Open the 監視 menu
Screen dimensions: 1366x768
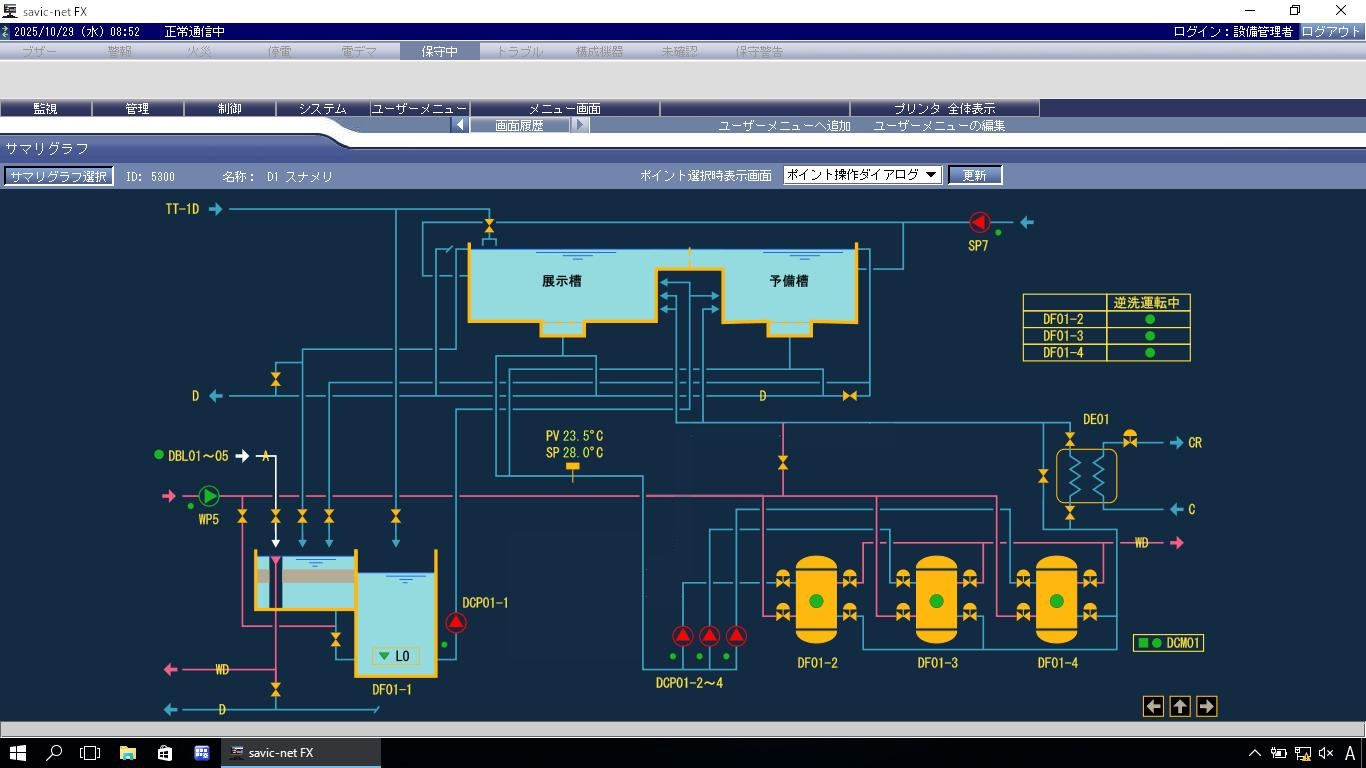(x=45, y=108)
